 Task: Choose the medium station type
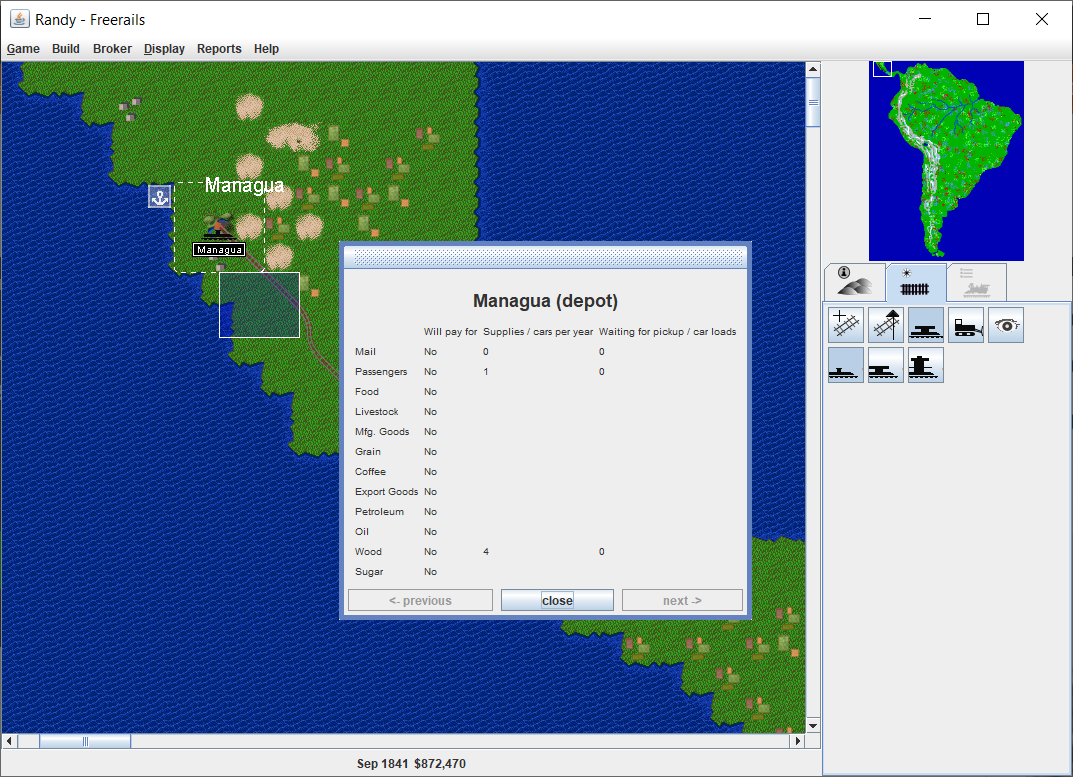coord(885,365)
